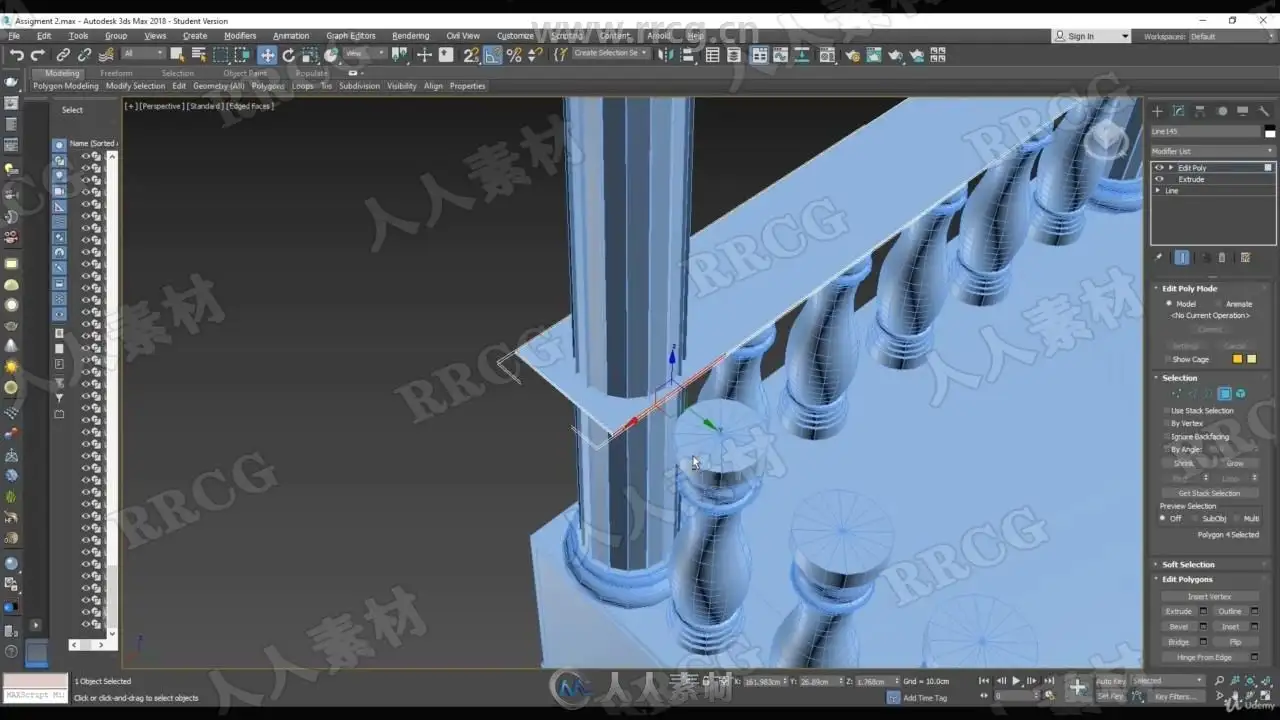Click the Undo arrow icon

[x=17, y=55]
